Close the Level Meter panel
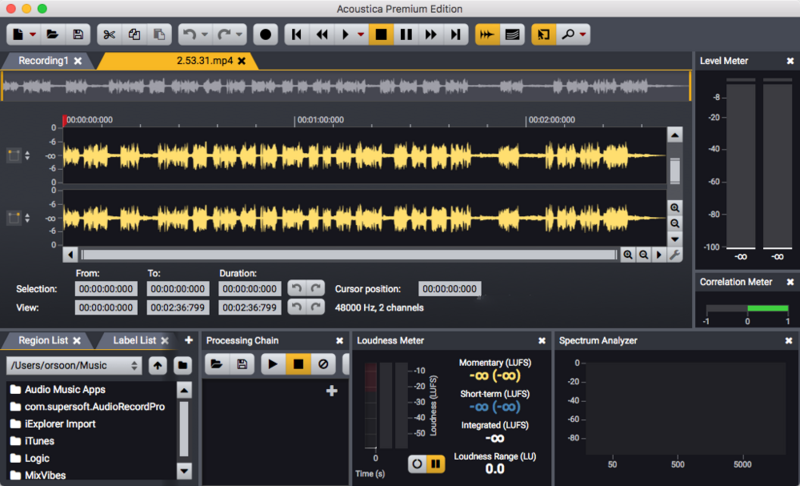 click(790, 61)
